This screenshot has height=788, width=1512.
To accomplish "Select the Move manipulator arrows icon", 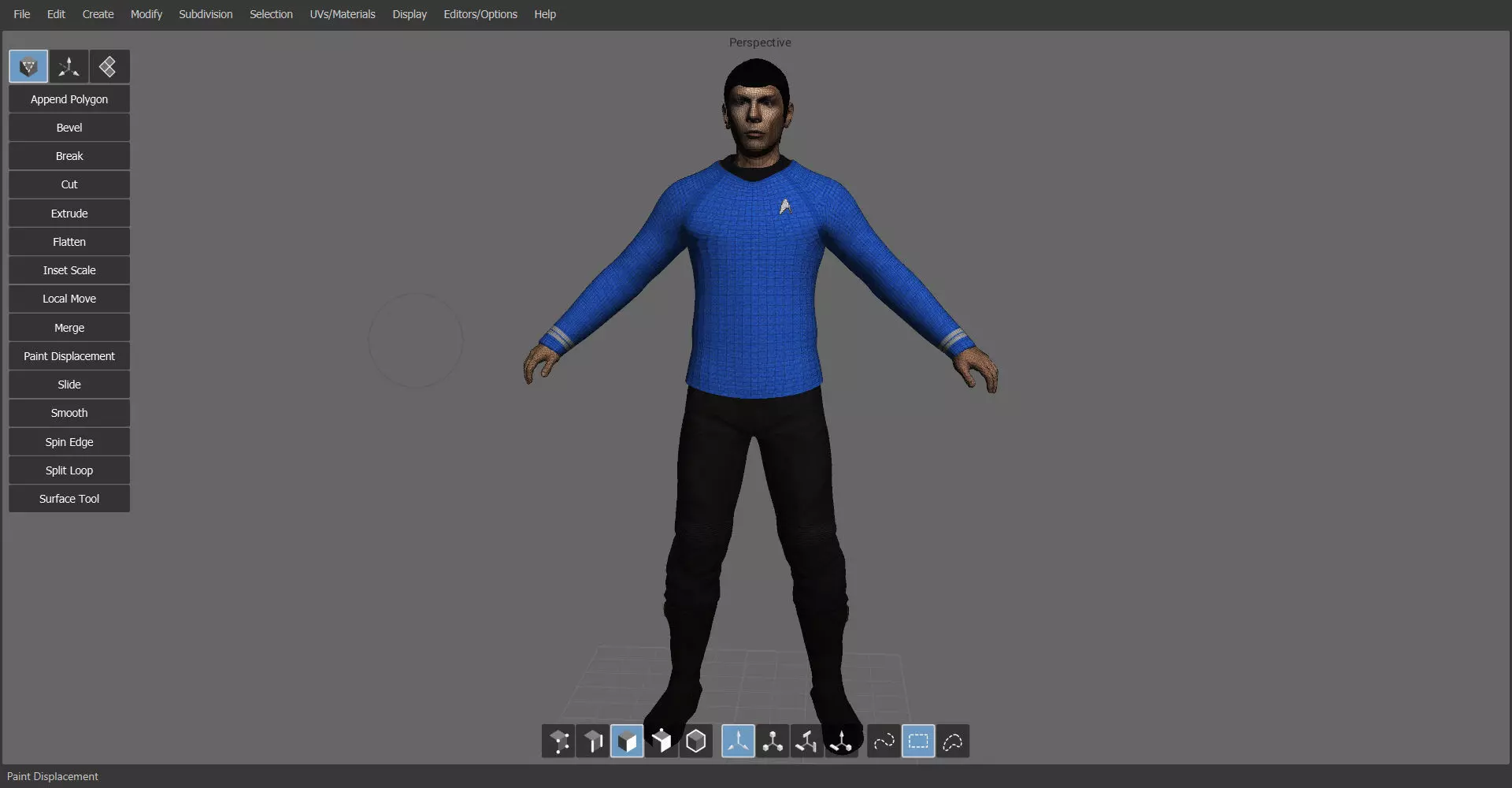I will [738, 742].
